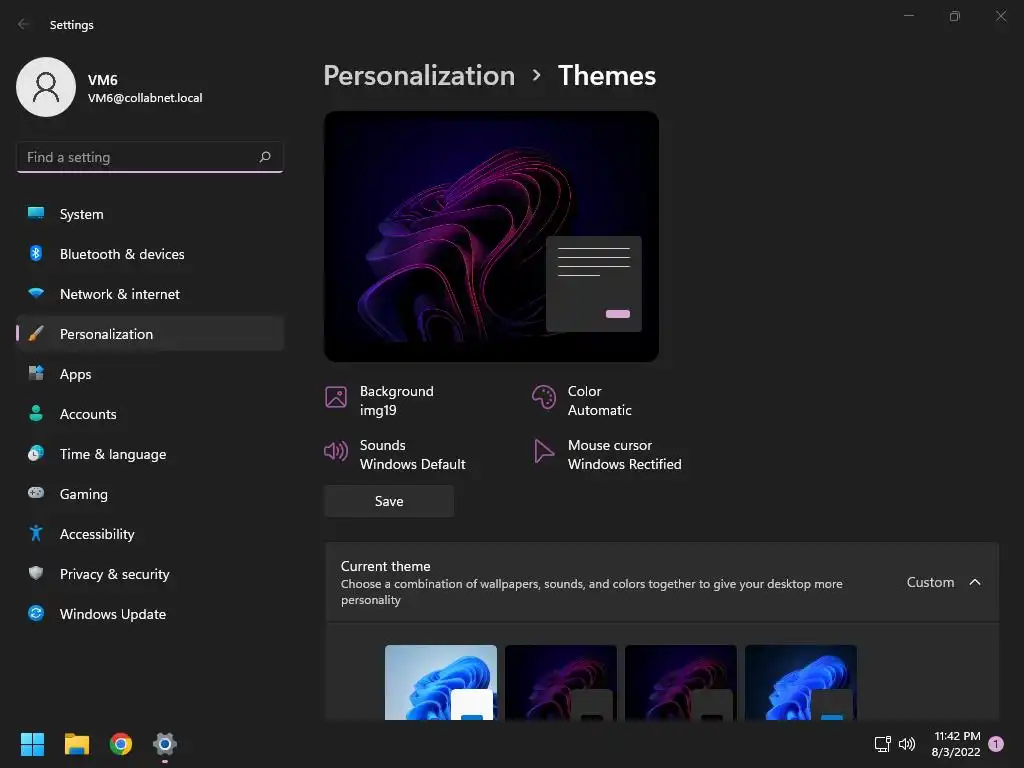The width and height of the screenshot is (1024, 768).
Task: Click the Color palette icon
Action: [543, 396]
